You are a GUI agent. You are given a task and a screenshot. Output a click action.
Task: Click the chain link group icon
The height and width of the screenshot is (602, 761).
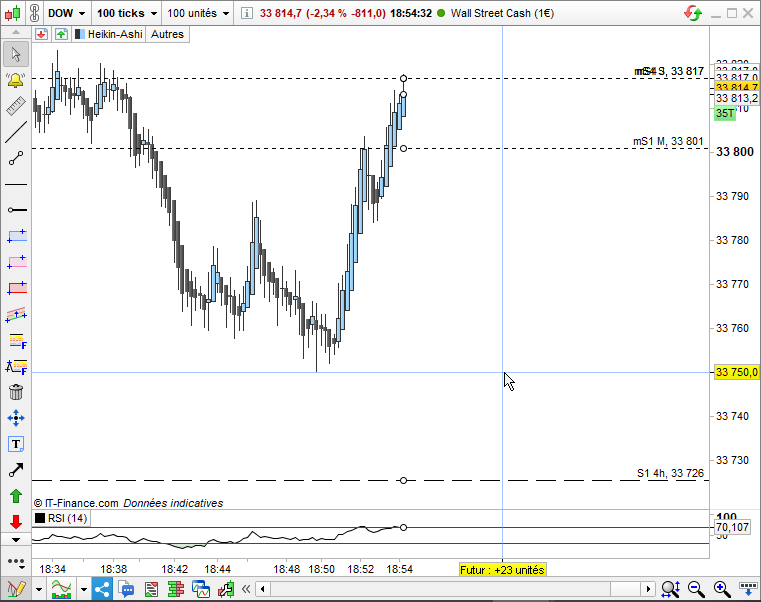tap(34, 13)
